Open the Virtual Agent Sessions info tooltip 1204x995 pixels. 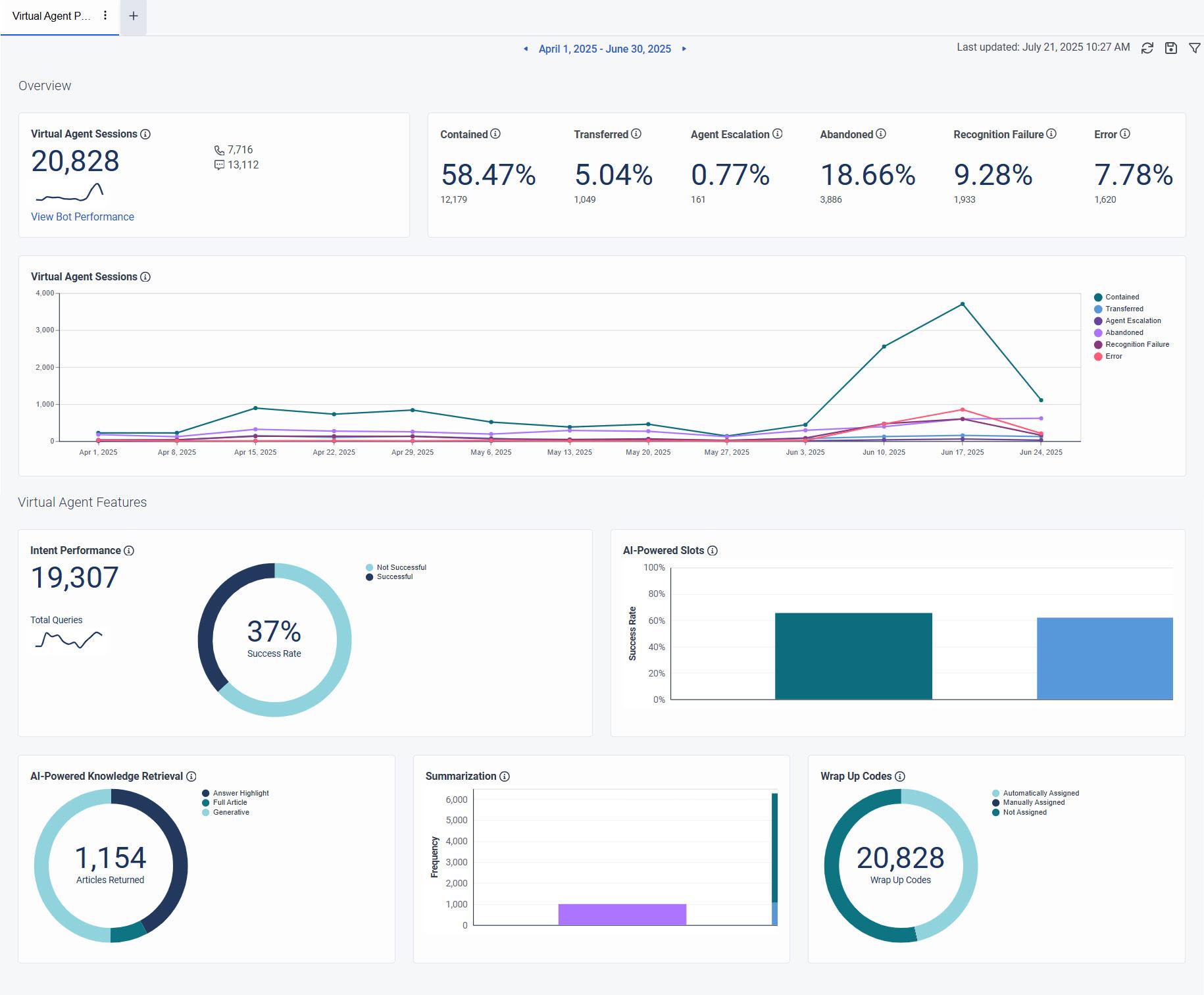click(x=145, y=134)
